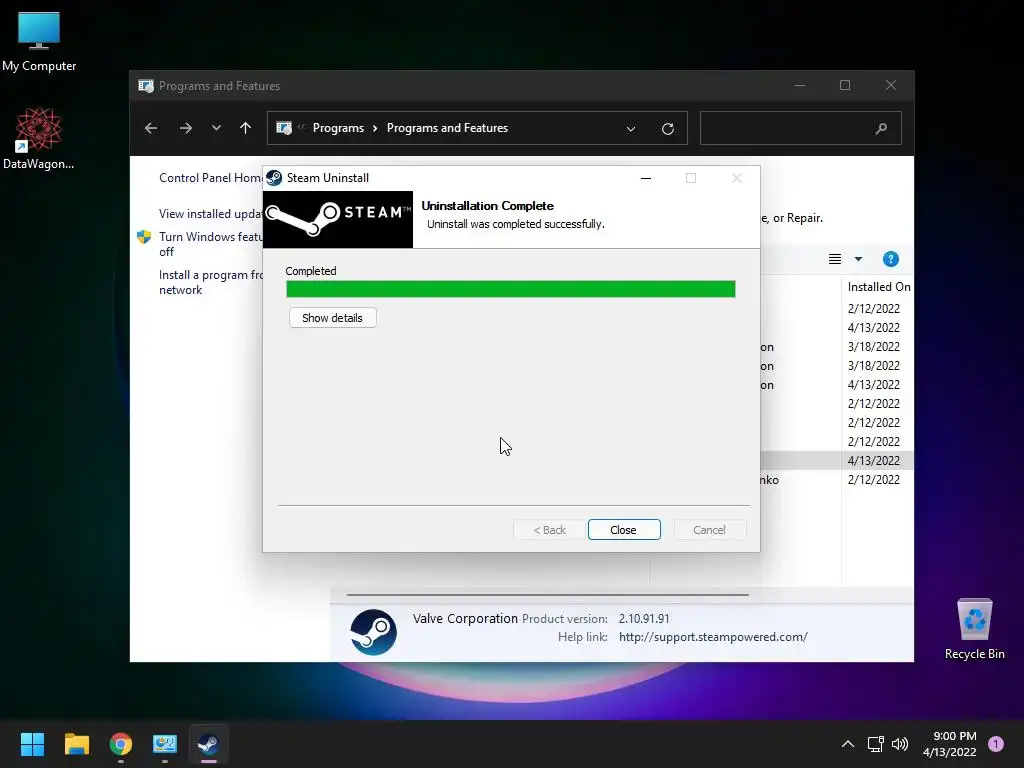Screen dimensions: 1024x768
Task: Go up one level with the Up arrow
Action: [246, 128]
